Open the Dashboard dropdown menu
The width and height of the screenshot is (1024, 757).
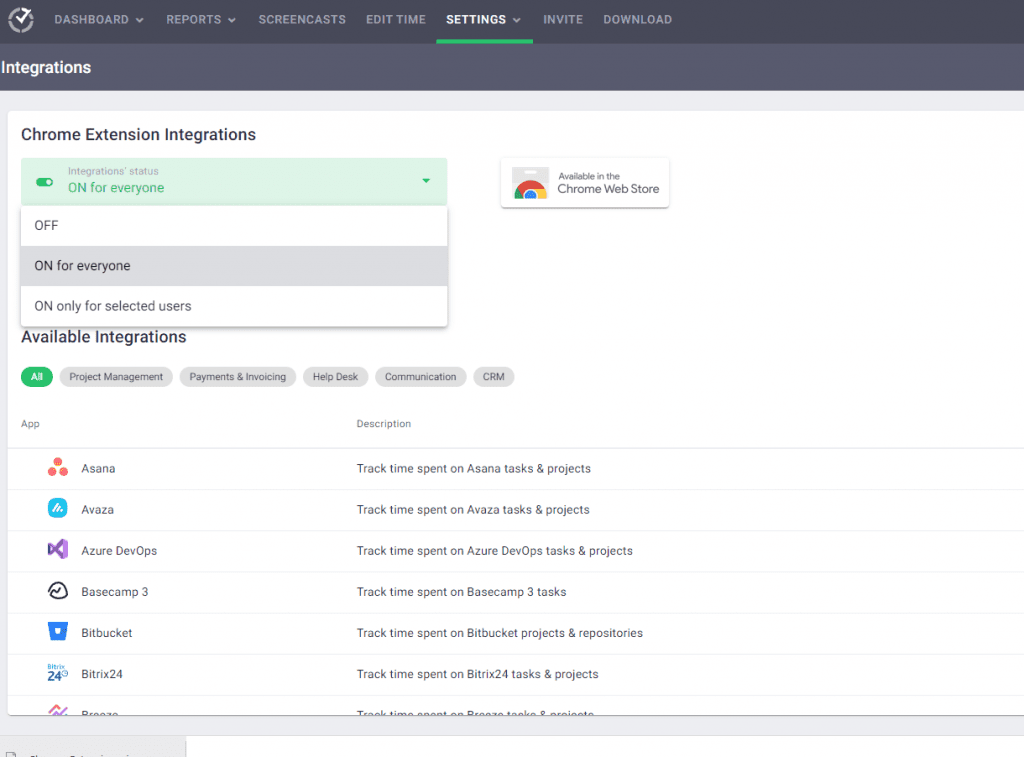pyautogui.click(x=98, y=19)
